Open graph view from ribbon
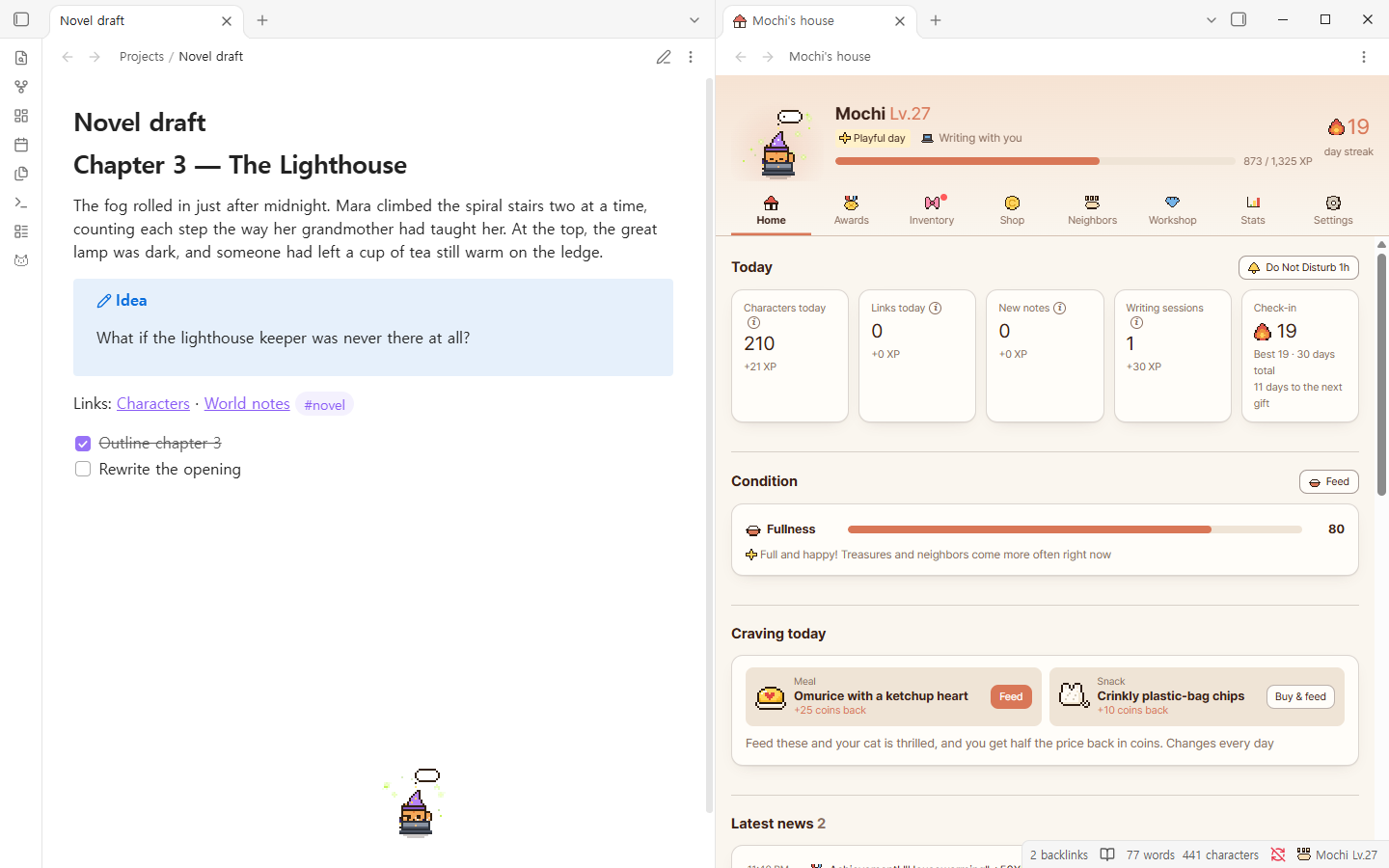Screen dimensions: 1389x868 pyautogui.click(x=21, y=87)
